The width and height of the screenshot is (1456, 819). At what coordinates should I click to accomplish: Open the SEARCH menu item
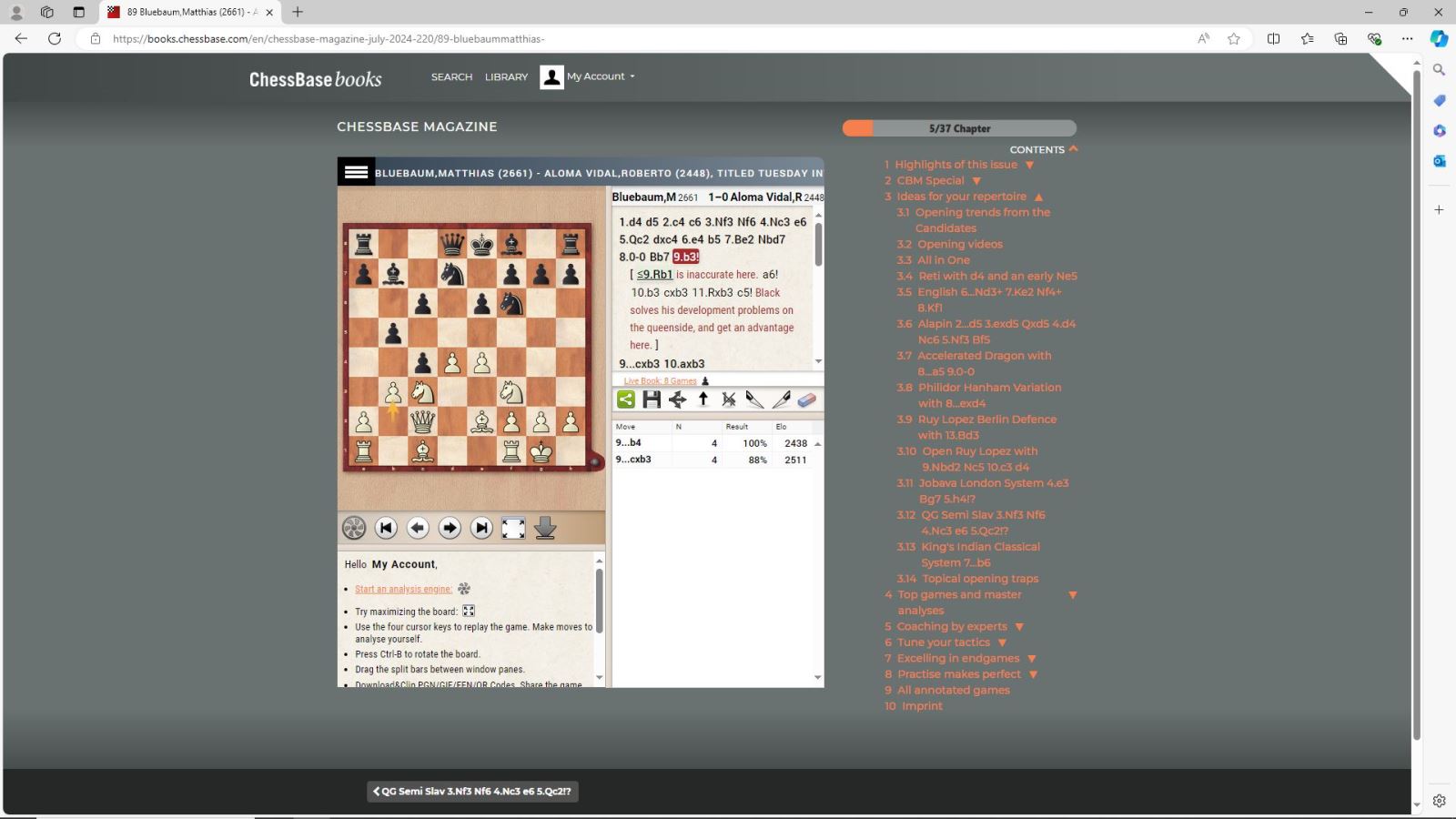click(451, 77)
